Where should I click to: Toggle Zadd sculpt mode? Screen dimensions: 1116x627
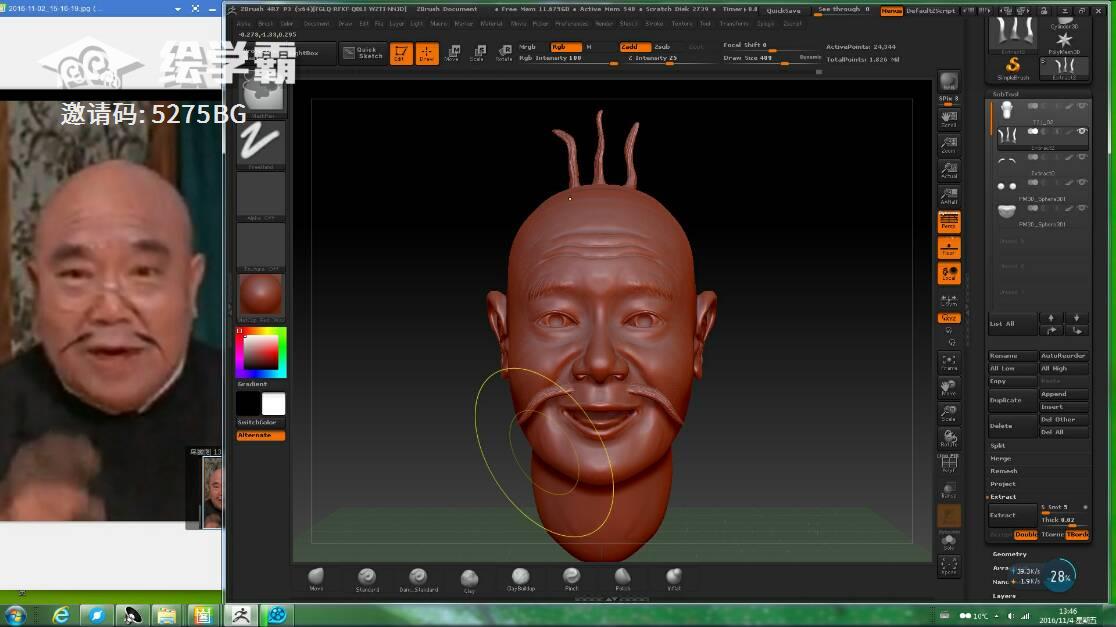tap(634, 47)
